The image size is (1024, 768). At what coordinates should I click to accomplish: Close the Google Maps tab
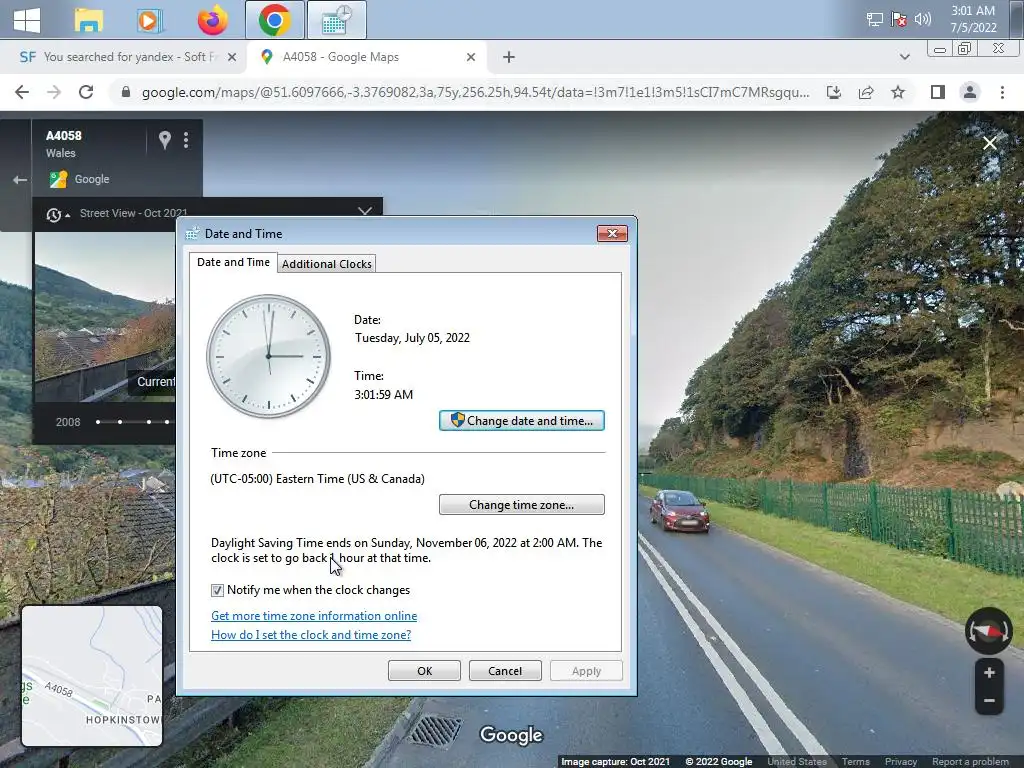click(x=471, y=57)
